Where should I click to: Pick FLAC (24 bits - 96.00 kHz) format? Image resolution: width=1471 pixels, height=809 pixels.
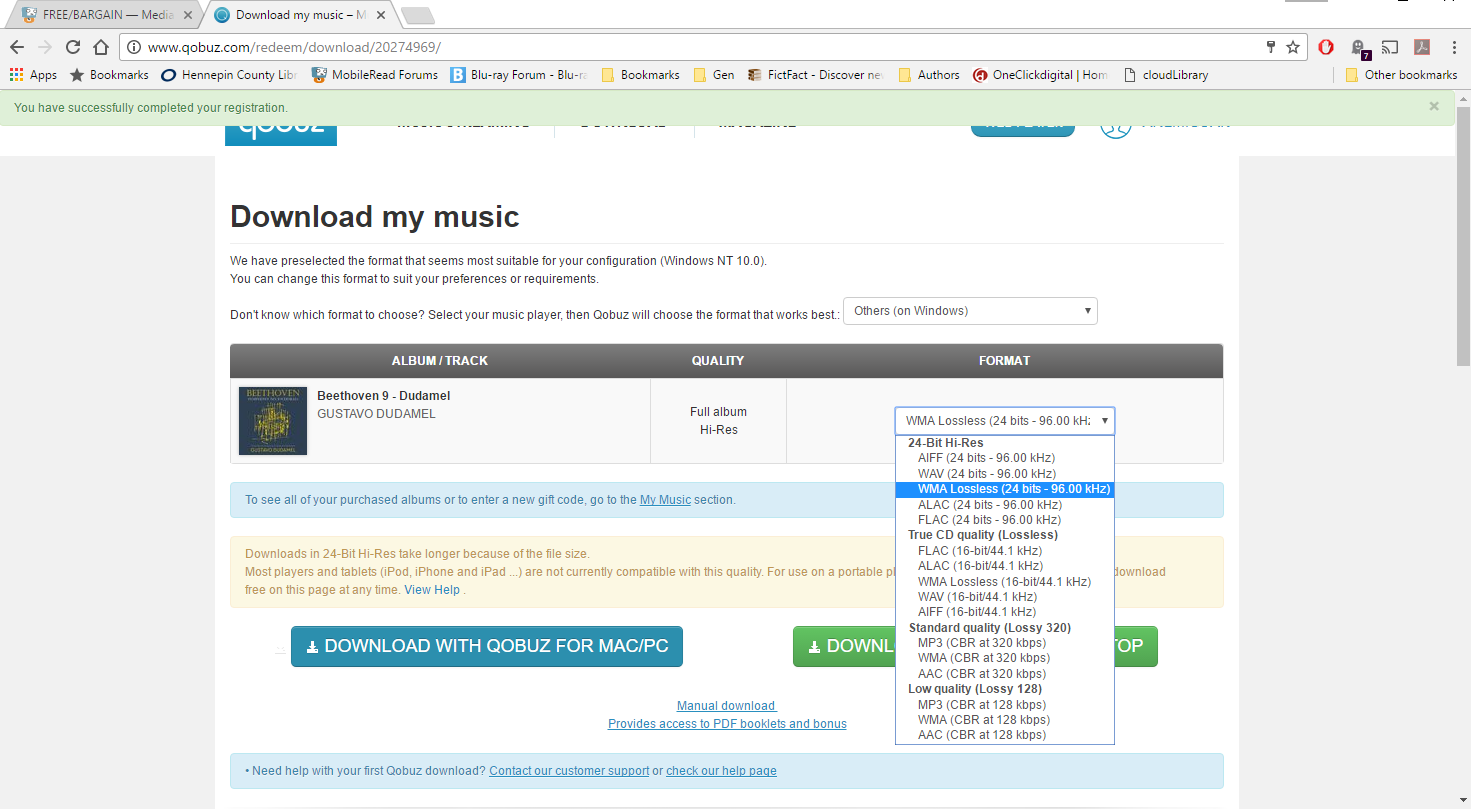tap(1004, 520)
